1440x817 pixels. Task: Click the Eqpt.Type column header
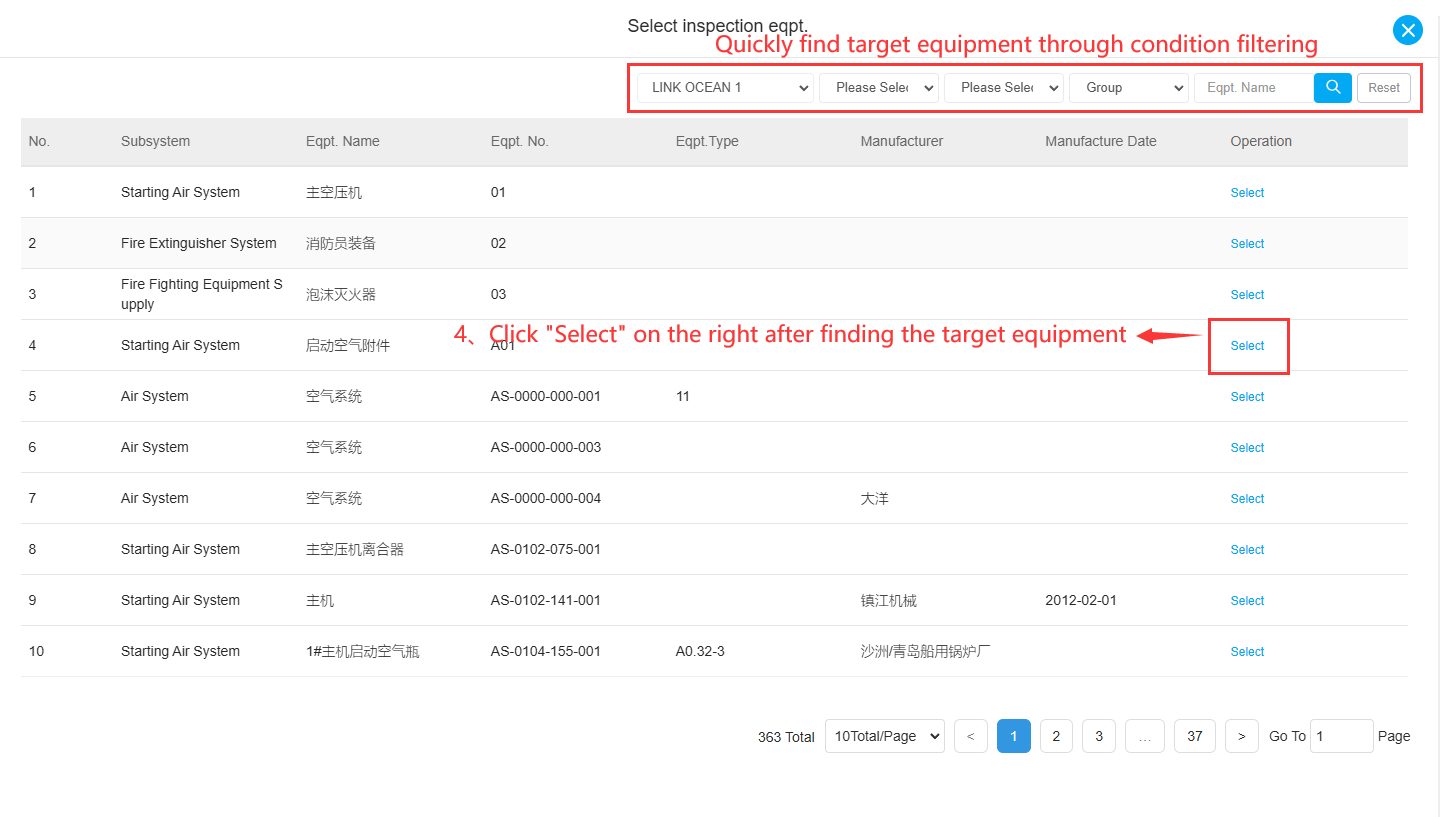707,141
